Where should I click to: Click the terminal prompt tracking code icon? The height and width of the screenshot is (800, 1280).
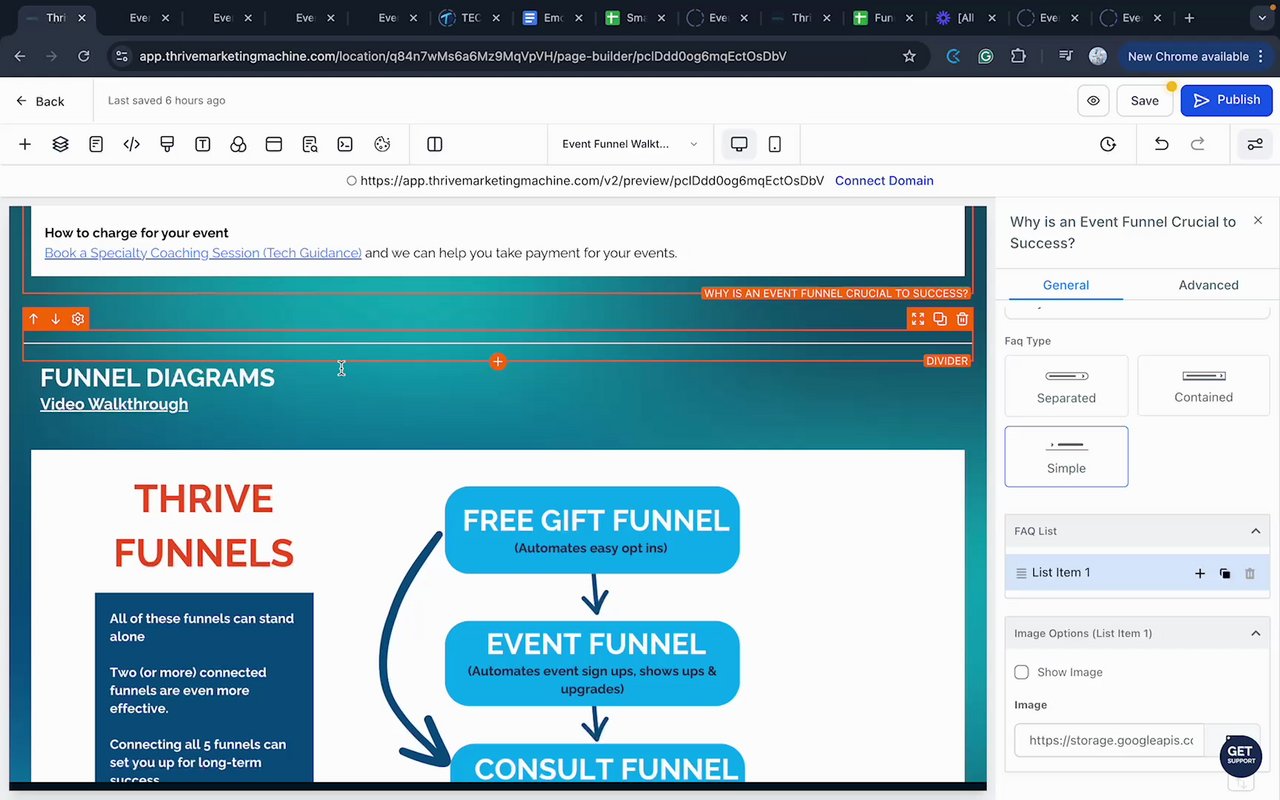click(x=345, y=144)
